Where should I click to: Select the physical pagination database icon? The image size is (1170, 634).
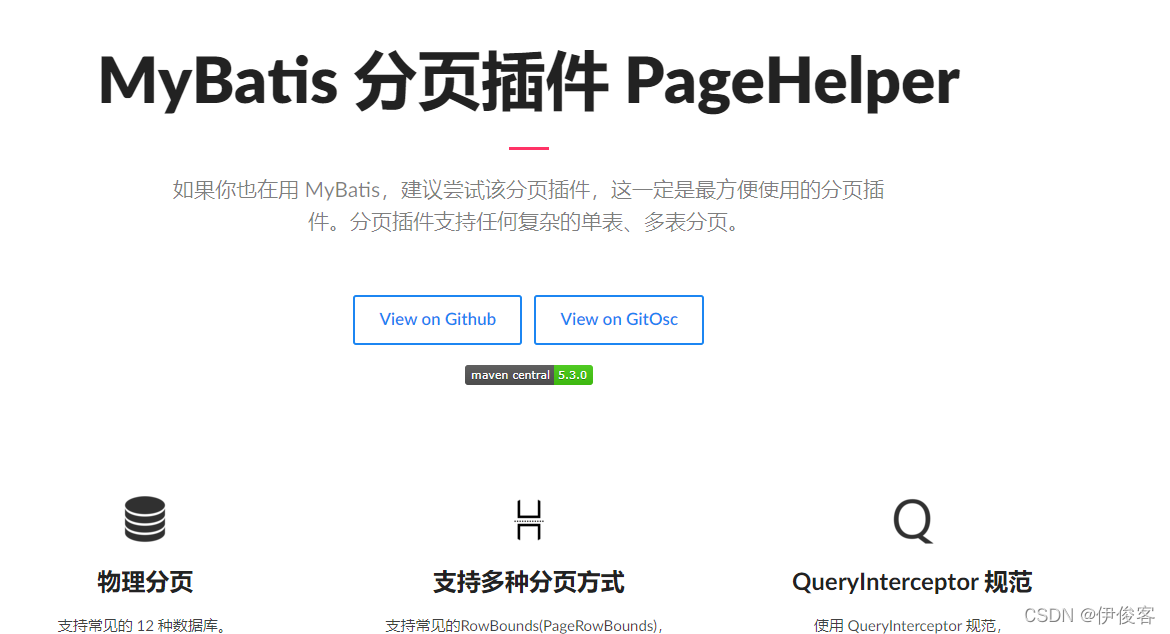point(144,519)
